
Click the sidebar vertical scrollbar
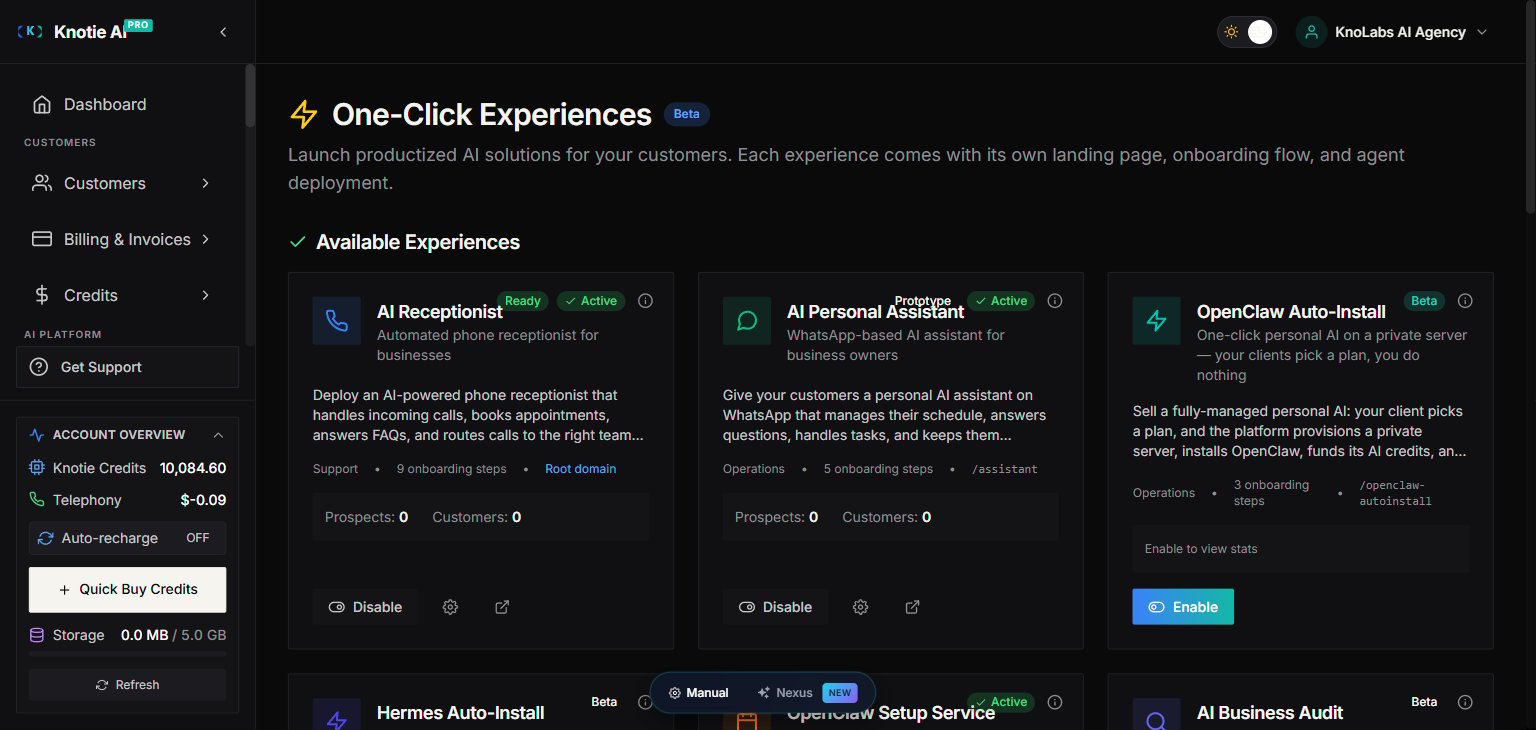(x=250, y=96)
